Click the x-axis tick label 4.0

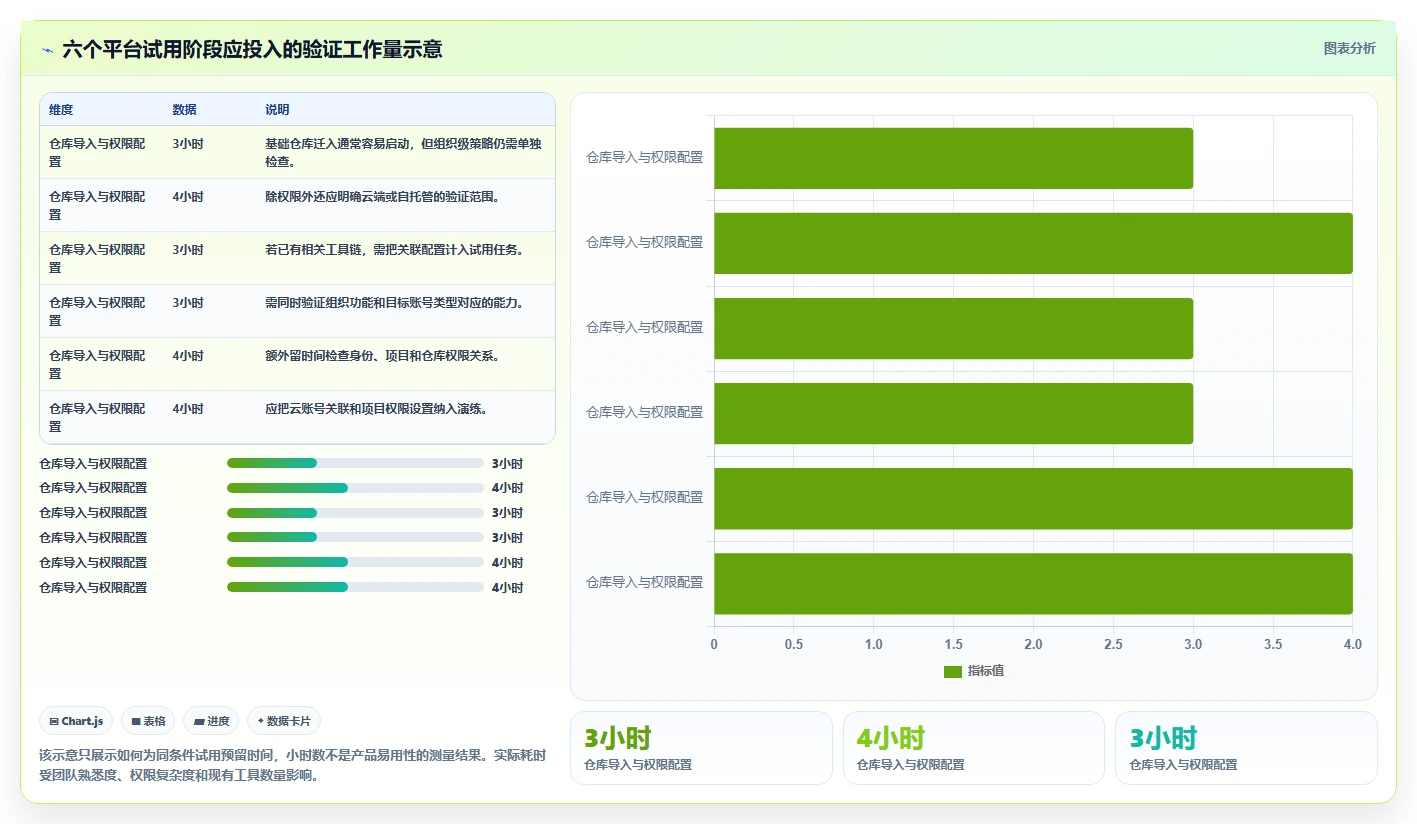(1353, 645)
